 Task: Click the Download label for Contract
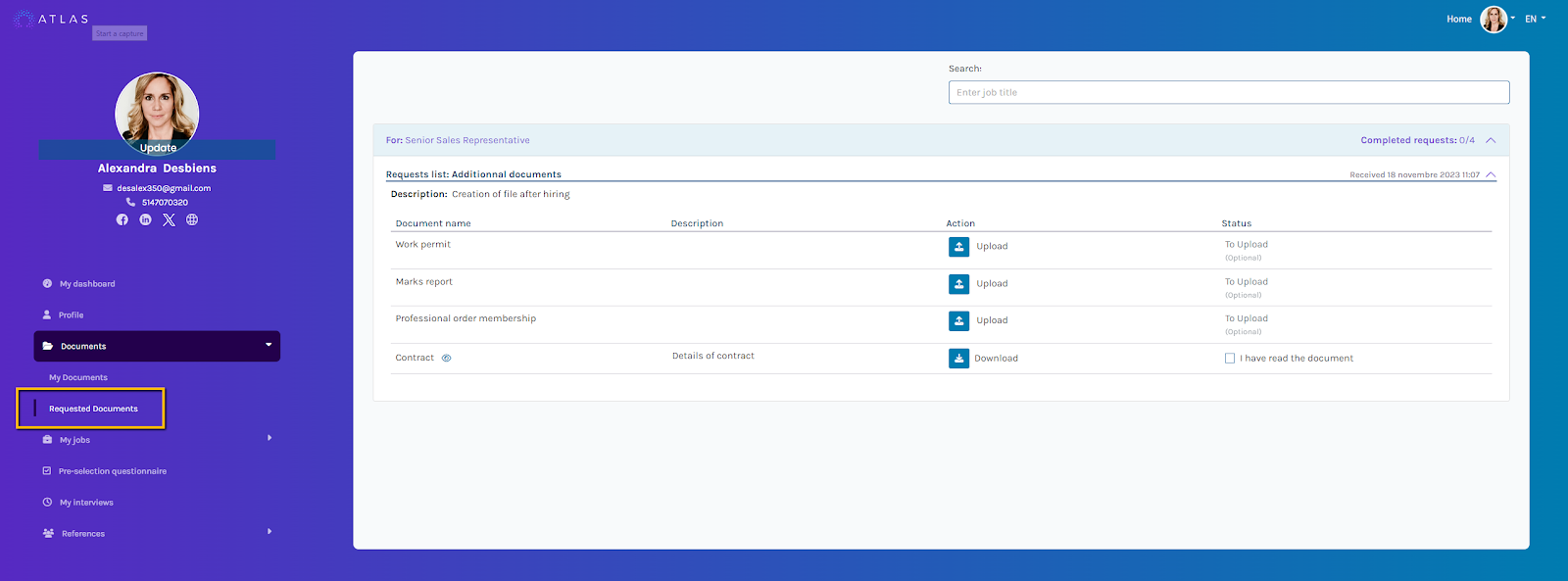coord(996,359)
